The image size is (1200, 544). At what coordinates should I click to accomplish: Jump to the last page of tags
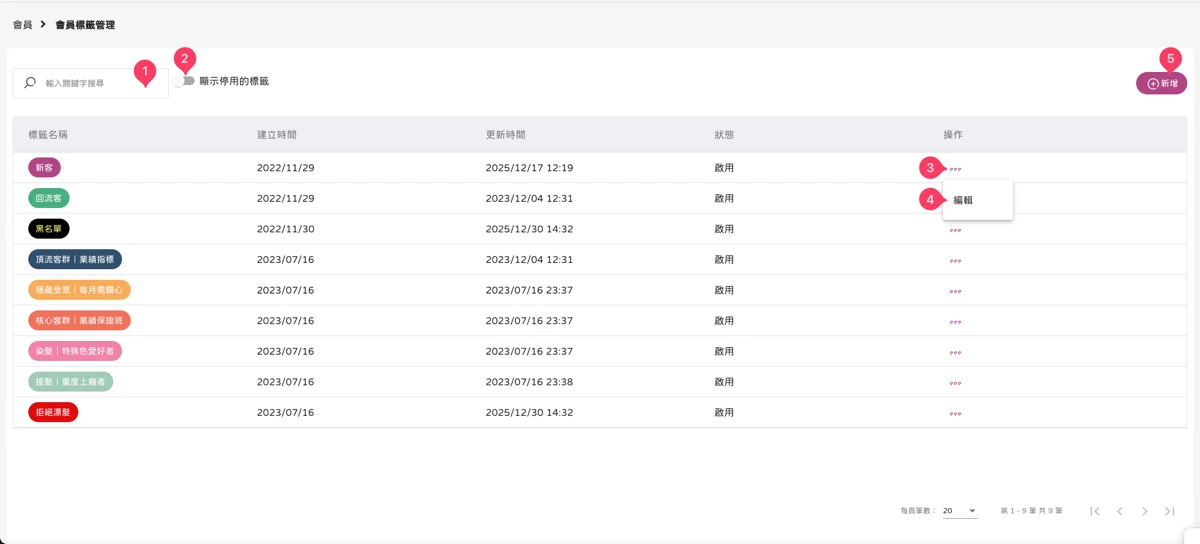pos(1170,511)
